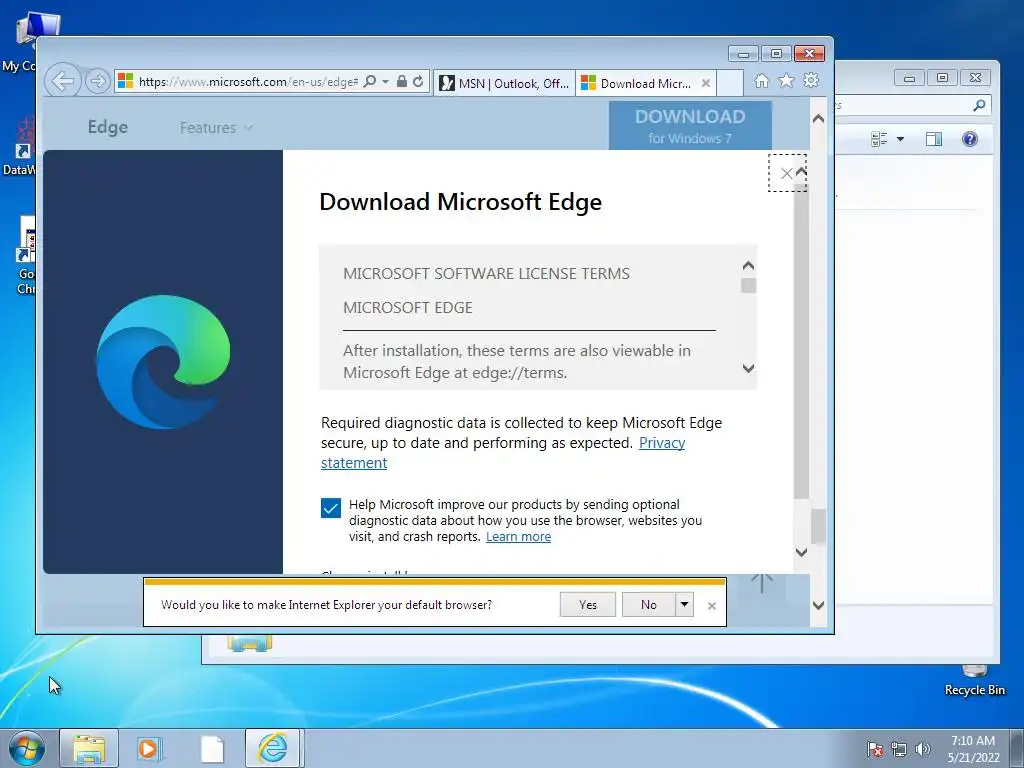1024x768 pixels.
Task: Close the Download Microsoft Edge tab
Action: click(706, 83)
